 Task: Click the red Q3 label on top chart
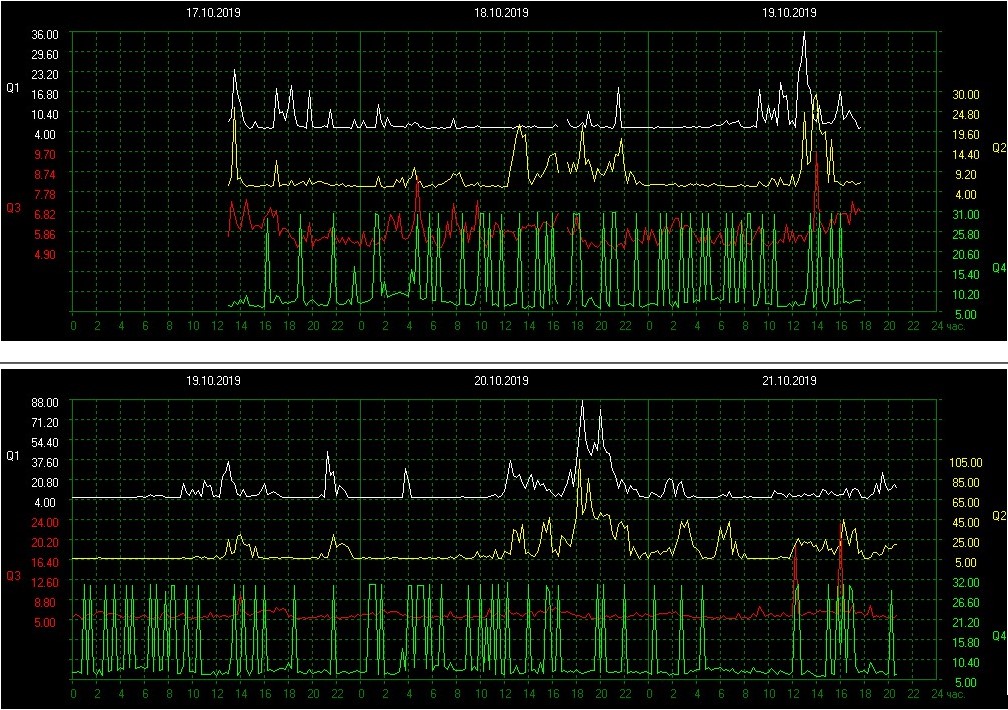pyautogui.click(x=13, y=208)
